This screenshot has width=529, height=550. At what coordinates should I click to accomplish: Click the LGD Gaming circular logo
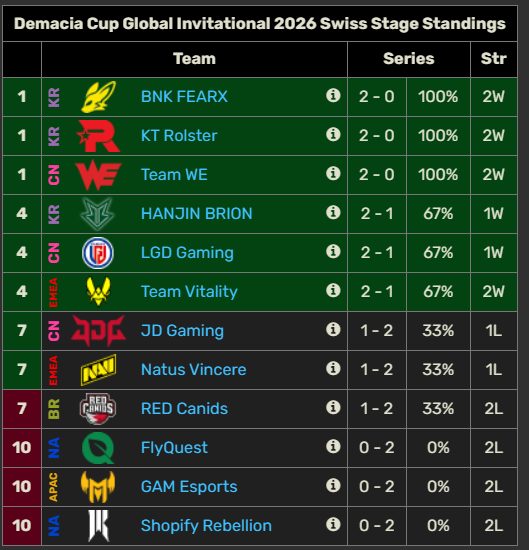pos(98,253)
